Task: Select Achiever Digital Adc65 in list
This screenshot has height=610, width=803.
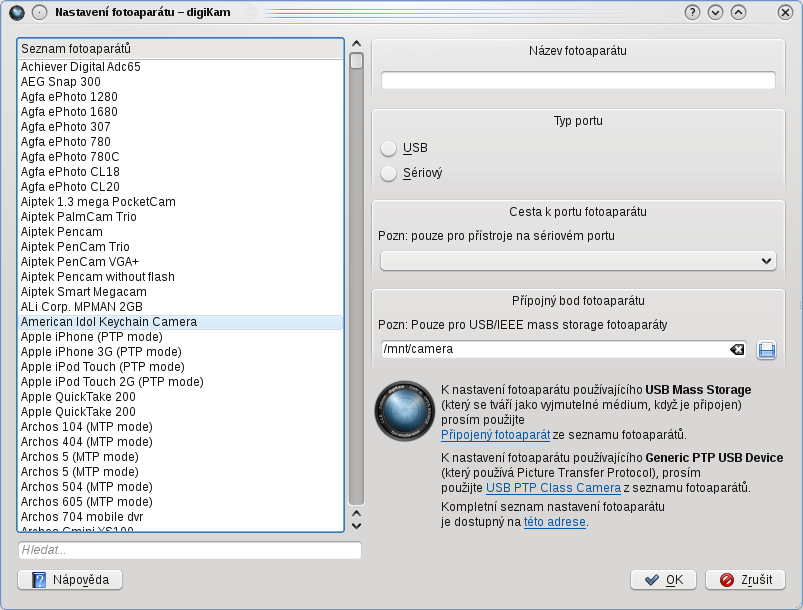Action: click(180, 67)
